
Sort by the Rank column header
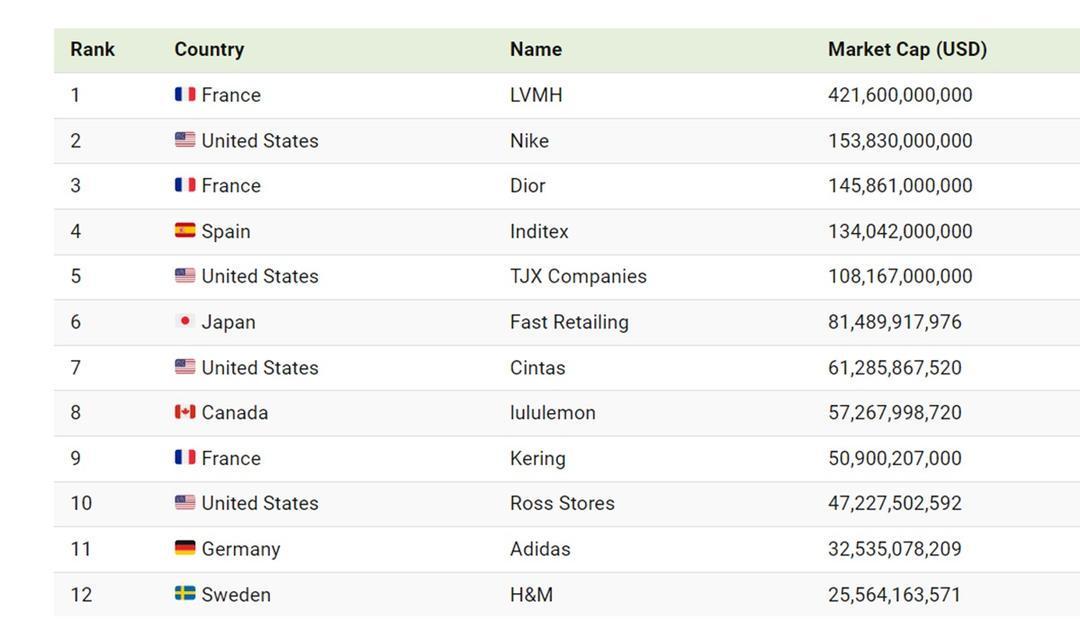[92, 49]
